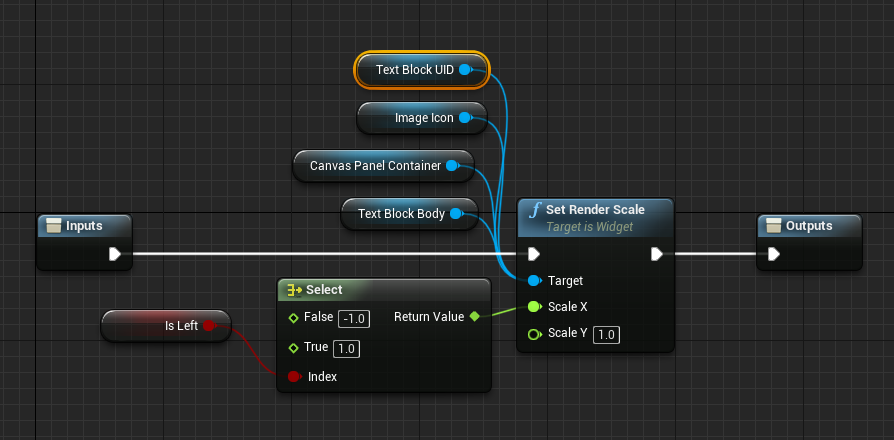This screenshot has height=440, width=894.
Task: Click the Select node Index pin
Action: point(294,376)
